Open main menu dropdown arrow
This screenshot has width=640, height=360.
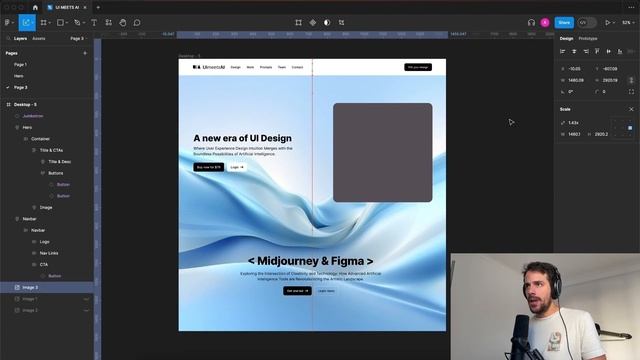pos(13,23)
